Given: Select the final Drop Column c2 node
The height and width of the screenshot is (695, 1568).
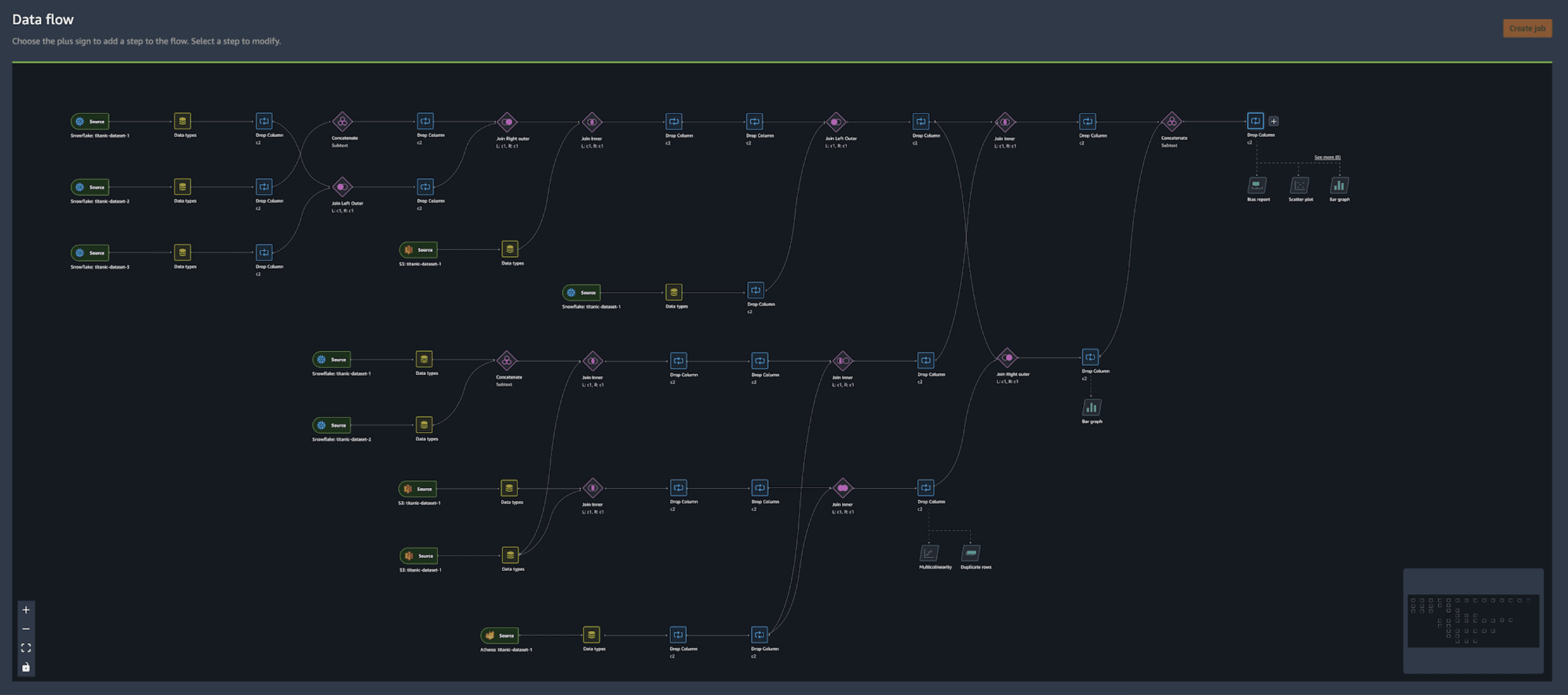Looking at the screenshot, I should tap(1255, 121).
